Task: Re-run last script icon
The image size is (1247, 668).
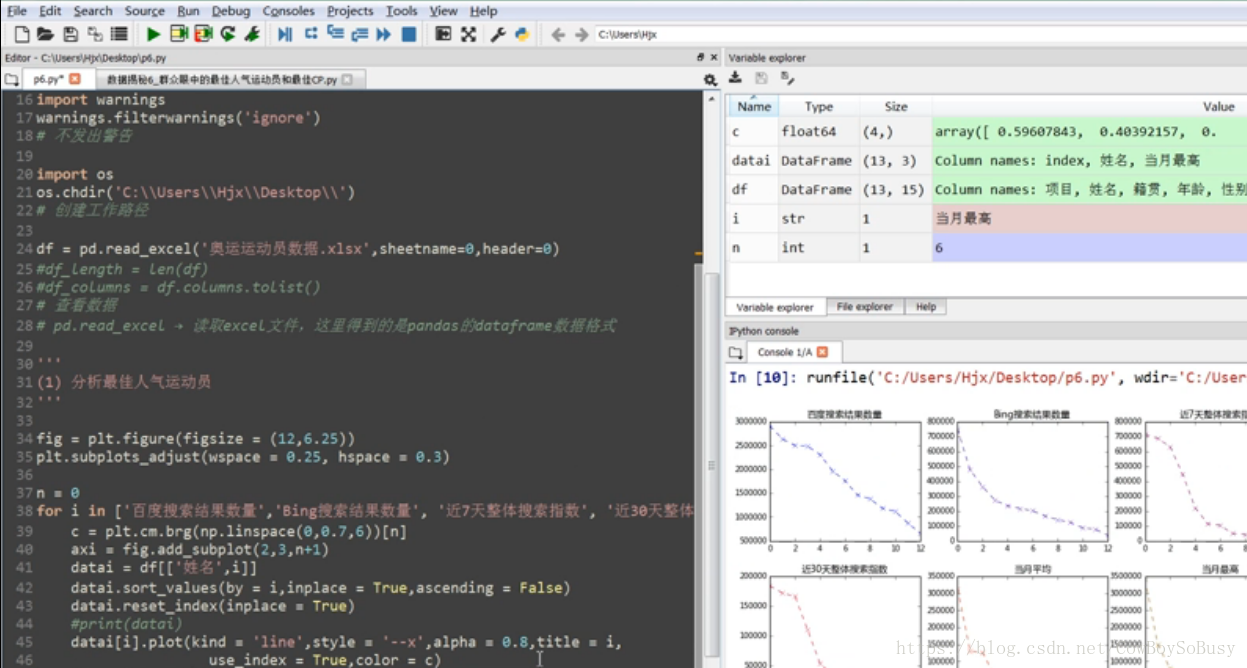Action: point(228,34)
